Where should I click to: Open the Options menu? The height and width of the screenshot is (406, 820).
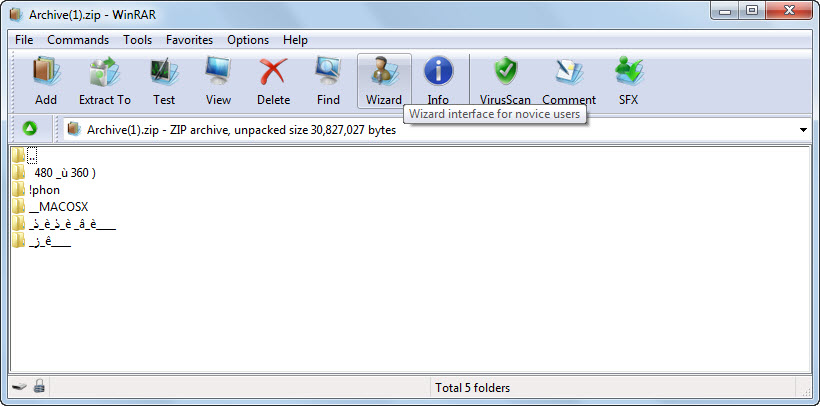[x=248, y=40]
